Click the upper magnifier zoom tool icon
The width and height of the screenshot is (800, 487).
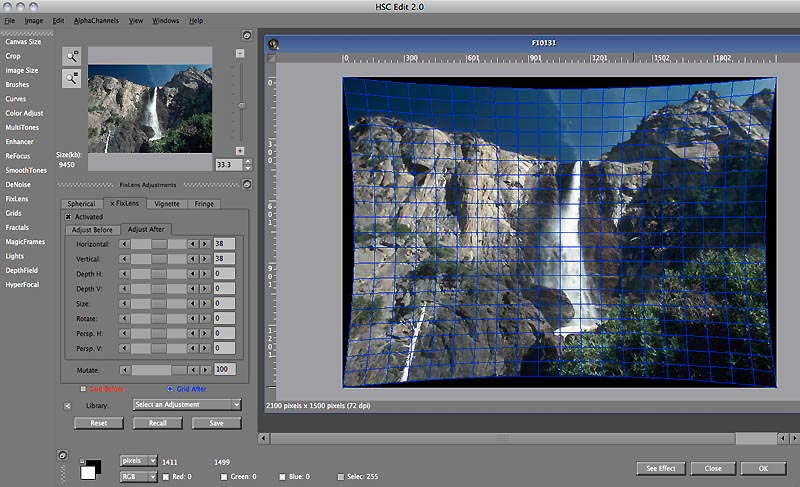72,56
